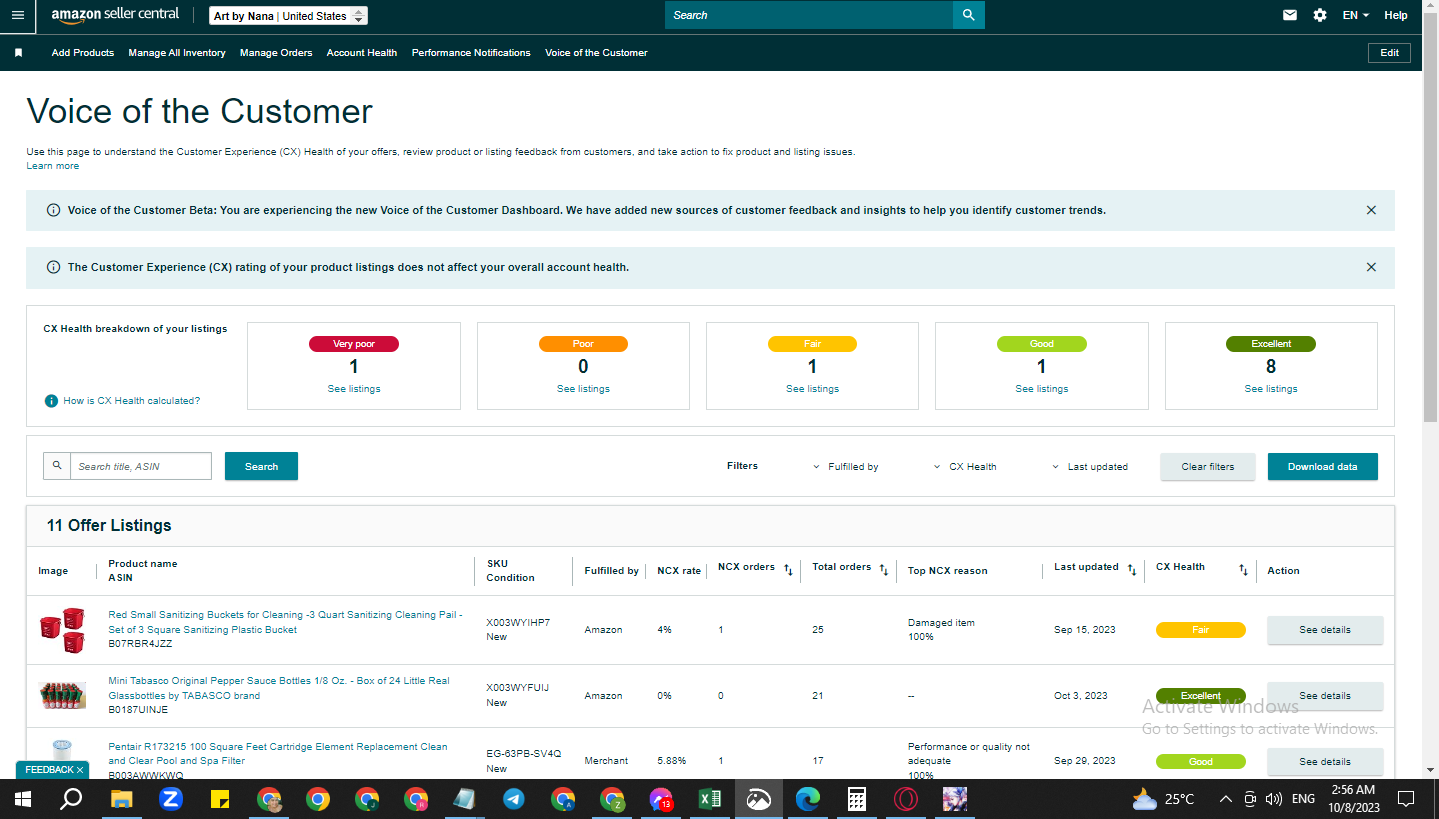This screenshot has width=1439, height=819.
Task: Open Excel from the taskbar
Action: pyautogui.click(x=710, y=799)
